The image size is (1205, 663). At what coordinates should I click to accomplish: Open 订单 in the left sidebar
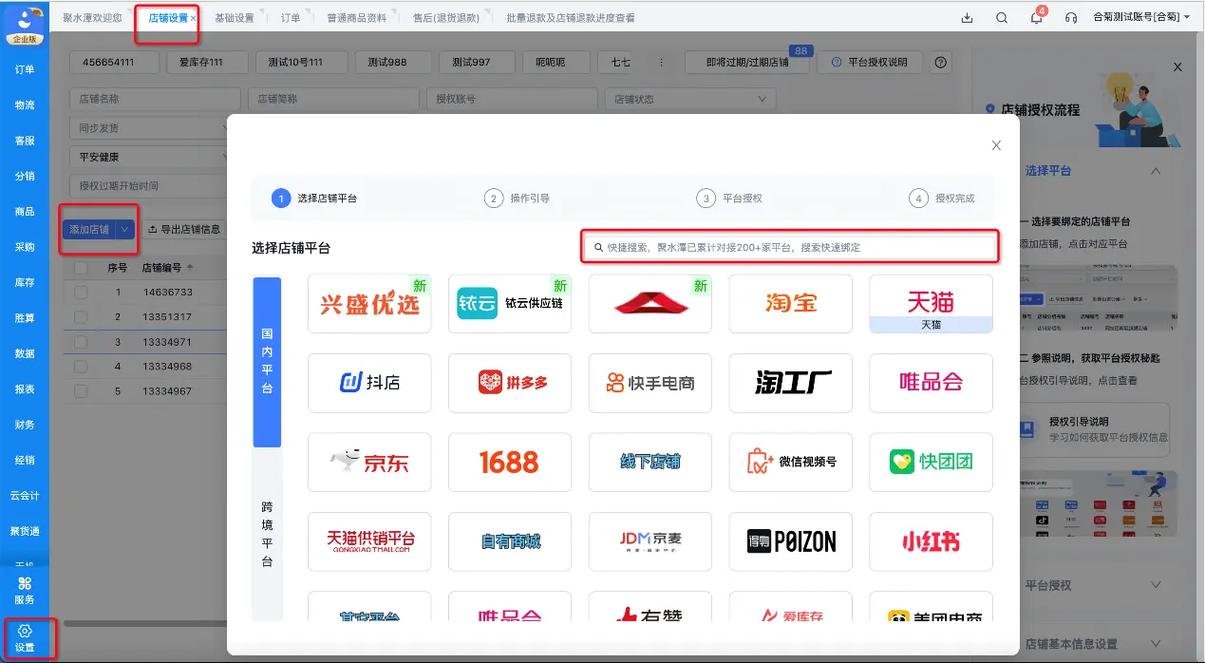[x=25, y=69]
